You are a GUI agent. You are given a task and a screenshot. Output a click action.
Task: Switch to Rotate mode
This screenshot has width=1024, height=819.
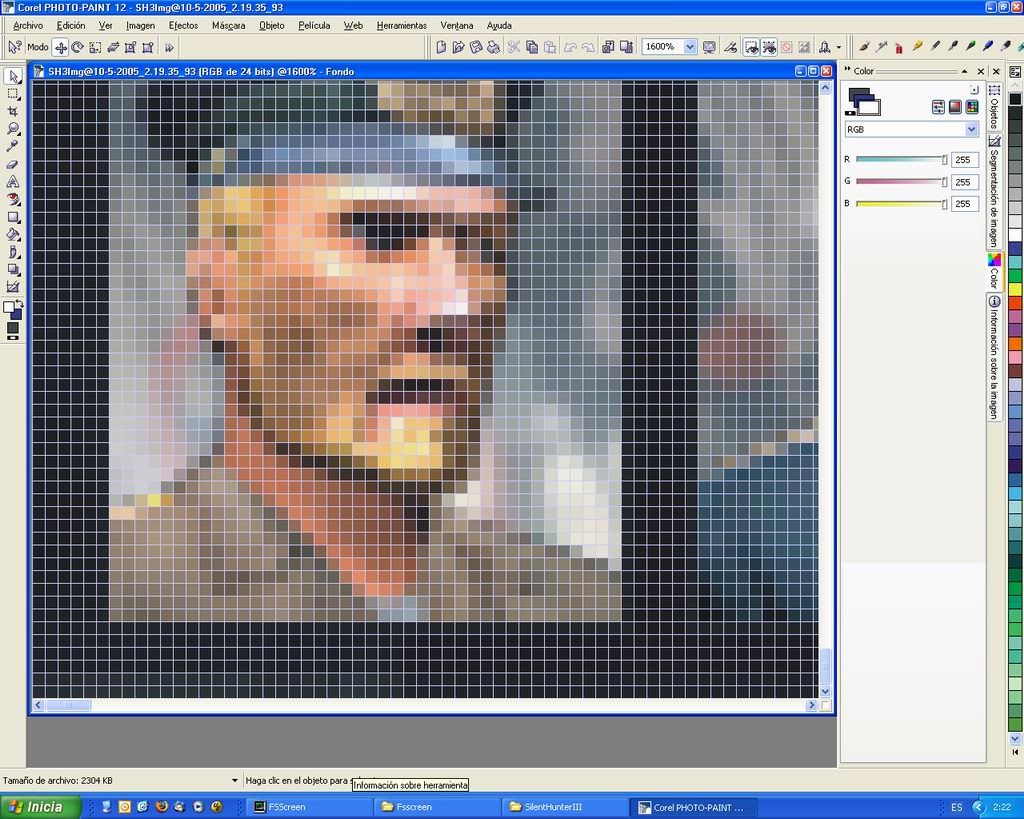78,47
